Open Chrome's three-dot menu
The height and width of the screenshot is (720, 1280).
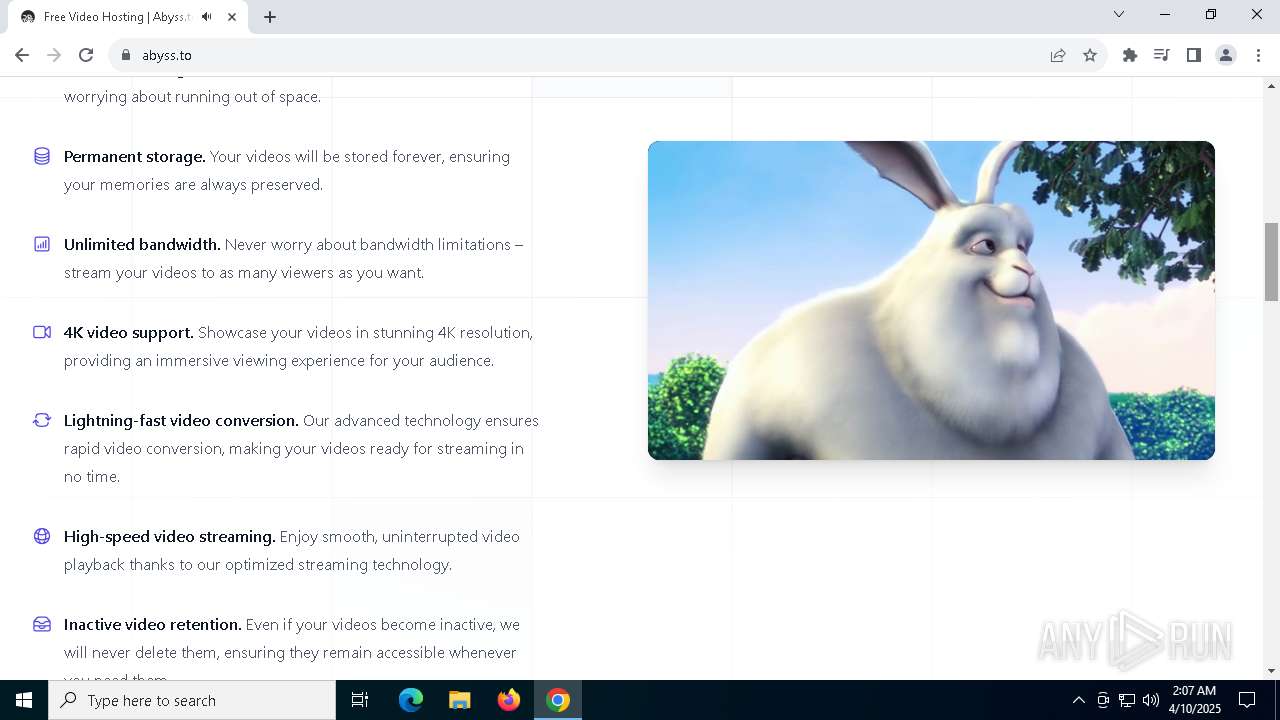1258,55
